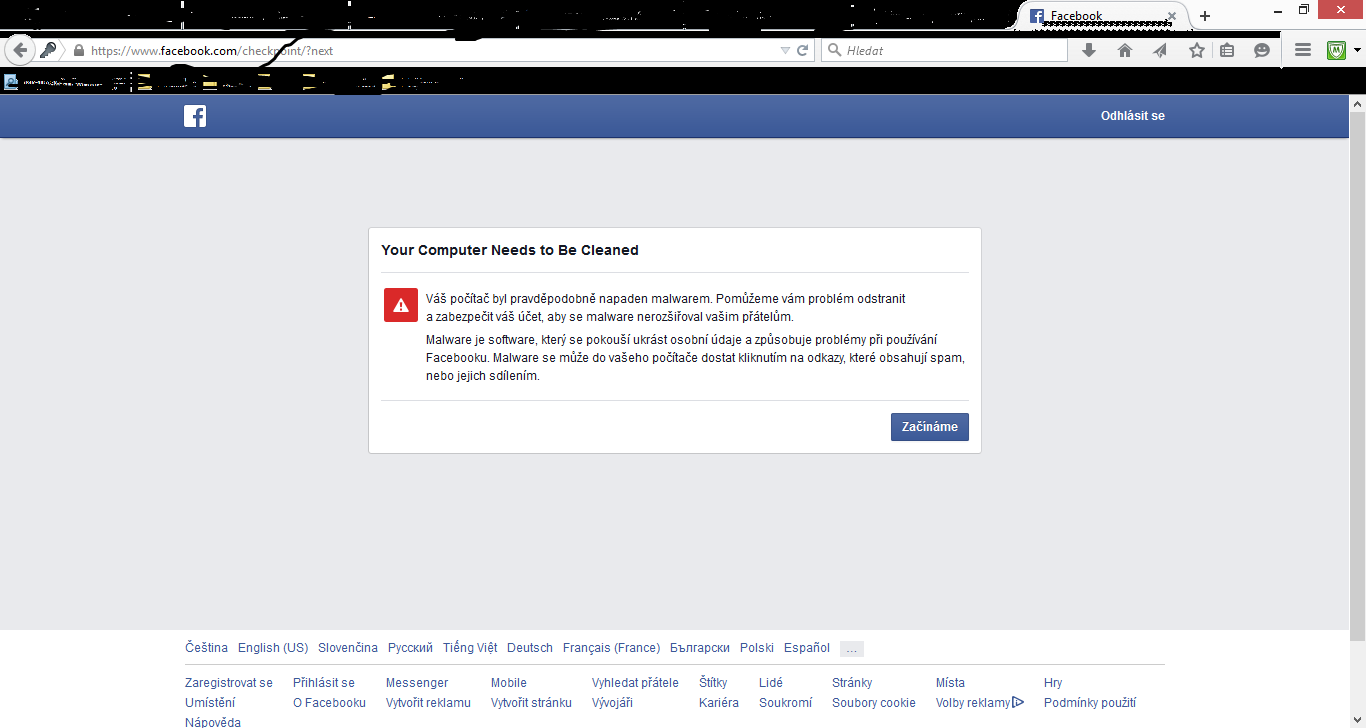Open the Podmínky použití link
This screenshot has width=1366, height=728.
pyautogui.click(x=1090, y=703)
